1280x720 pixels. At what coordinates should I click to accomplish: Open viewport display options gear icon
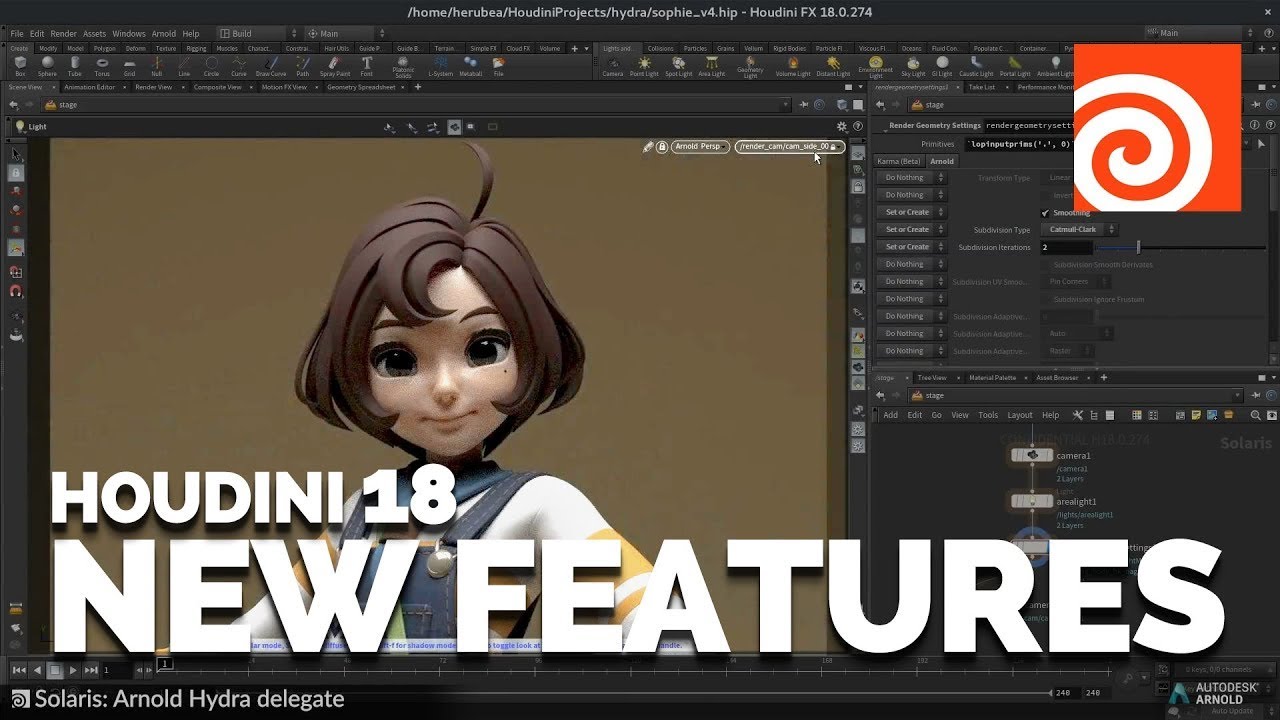click(842, 127)
